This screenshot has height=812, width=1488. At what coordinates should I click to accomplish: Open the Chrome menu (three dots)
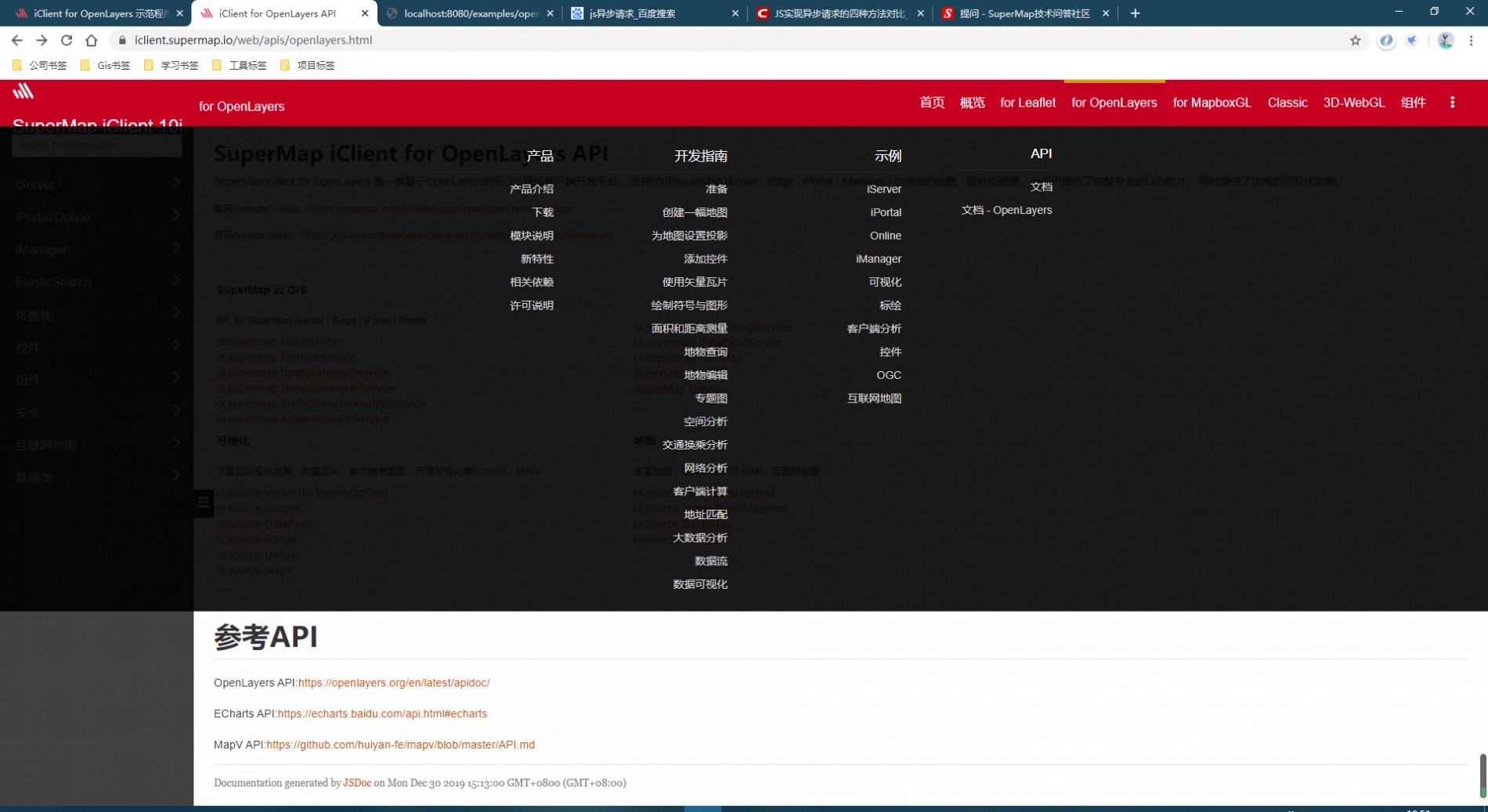point(1472,40)
